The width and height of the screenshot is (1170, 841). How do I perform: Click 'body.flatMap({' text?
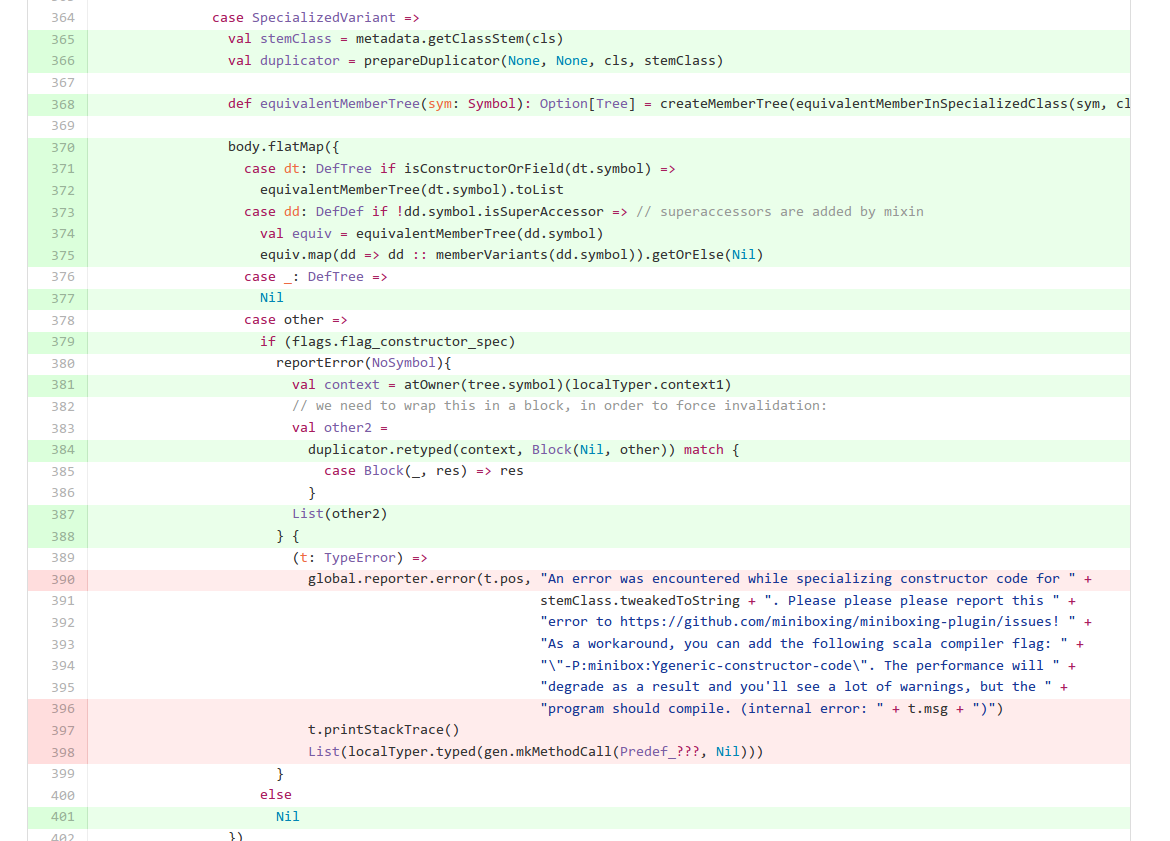(284, 147)
